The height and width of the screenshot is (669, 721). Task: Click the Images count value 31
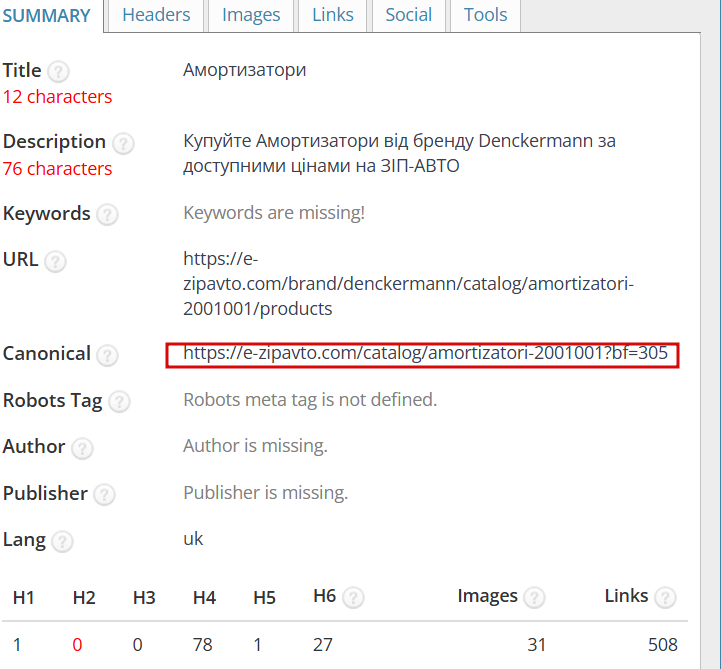(x=537, y=645)
